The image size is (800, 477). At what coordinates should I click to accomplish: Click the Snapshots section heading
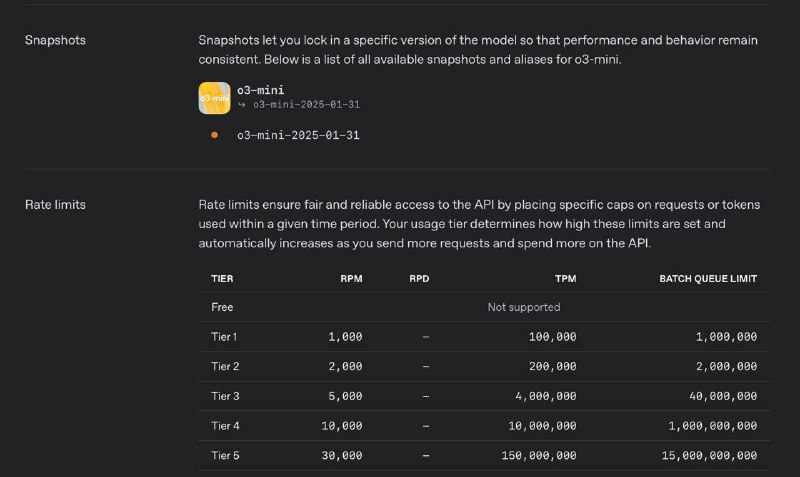pos(55,40)
